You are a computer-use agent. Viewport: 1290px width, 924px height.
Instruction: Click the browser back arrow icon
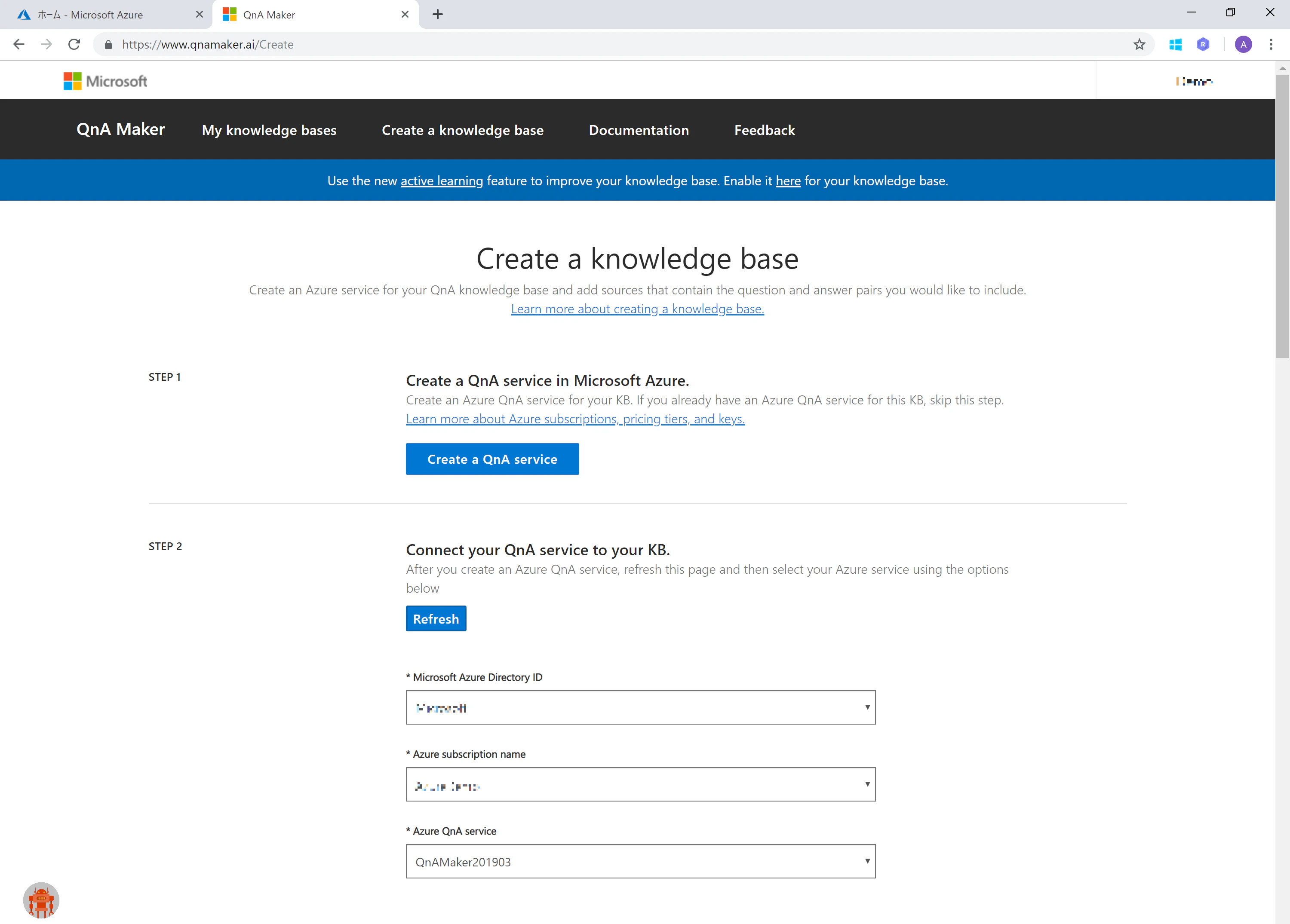pos(19,44)
